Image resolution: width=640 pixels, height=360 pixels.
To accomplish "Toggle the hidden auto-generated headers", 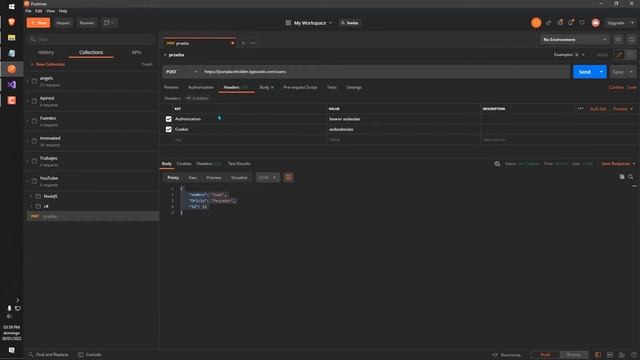I will tap(198, 98).
